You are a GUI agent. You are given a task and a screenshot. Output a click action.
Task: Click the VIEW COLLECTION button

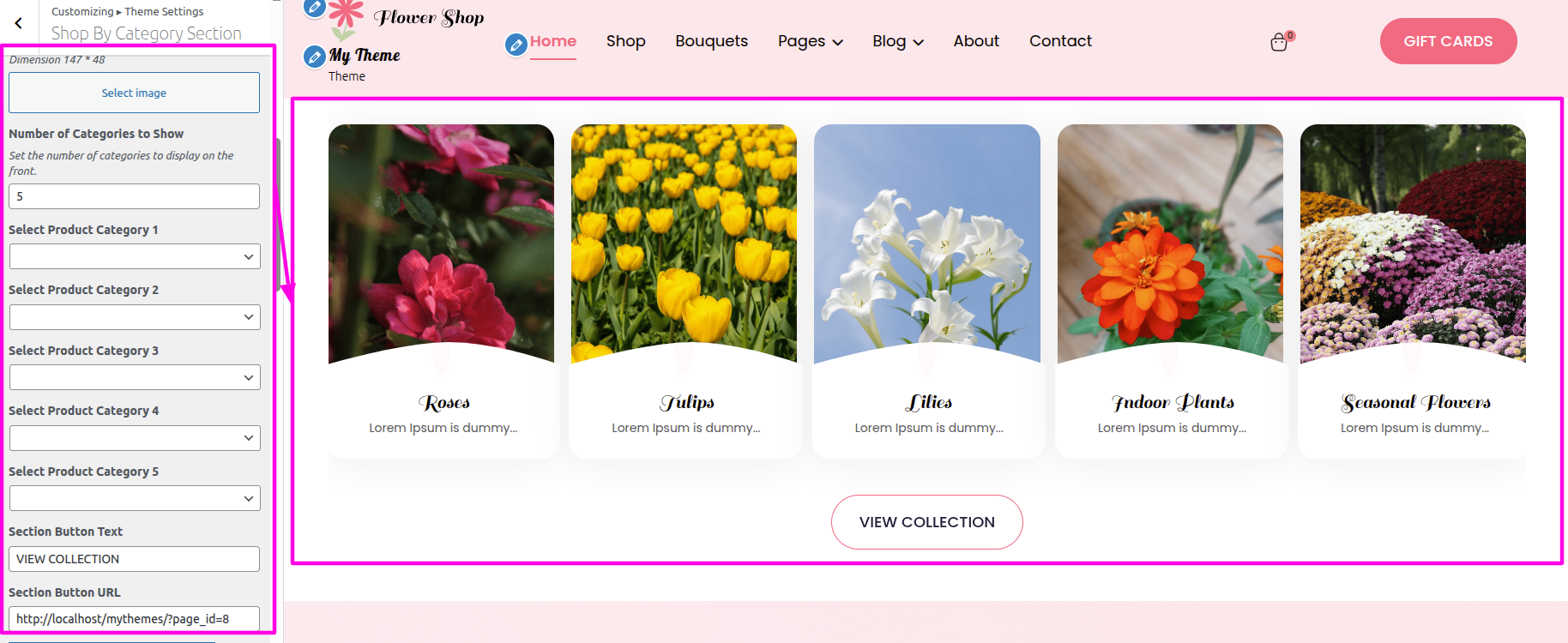[926, 522]
